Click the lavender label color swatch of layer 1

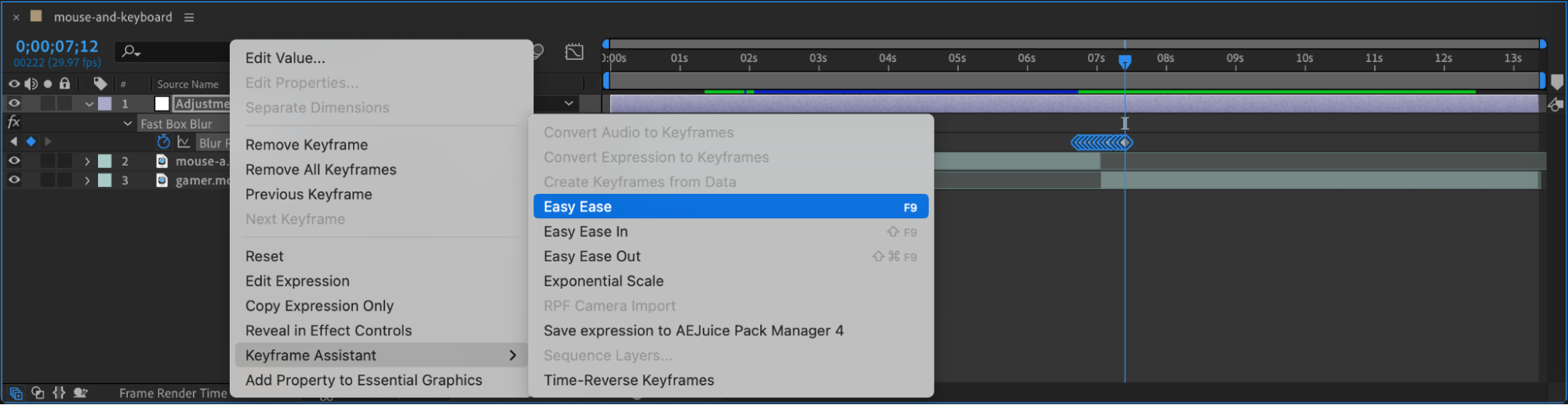pos(105,104)
